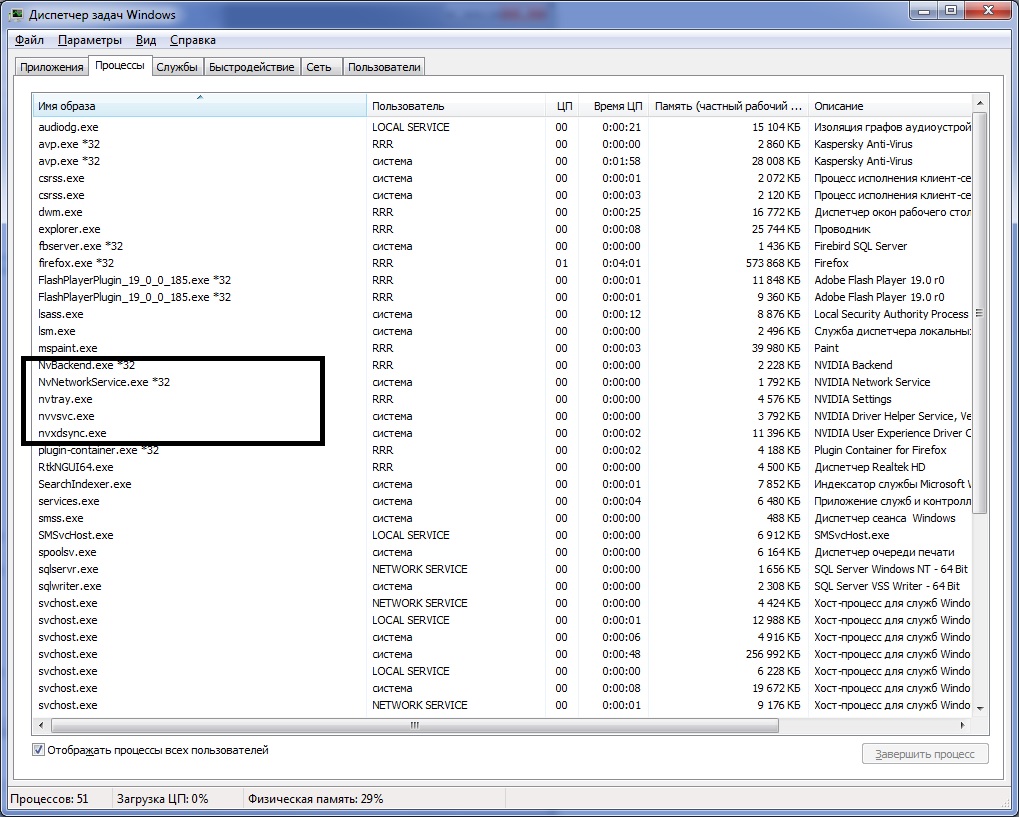This screenshot has width=1019, height=817.
Task: Select the nvxdsync.exe process
Action: [x=502, y=433]
